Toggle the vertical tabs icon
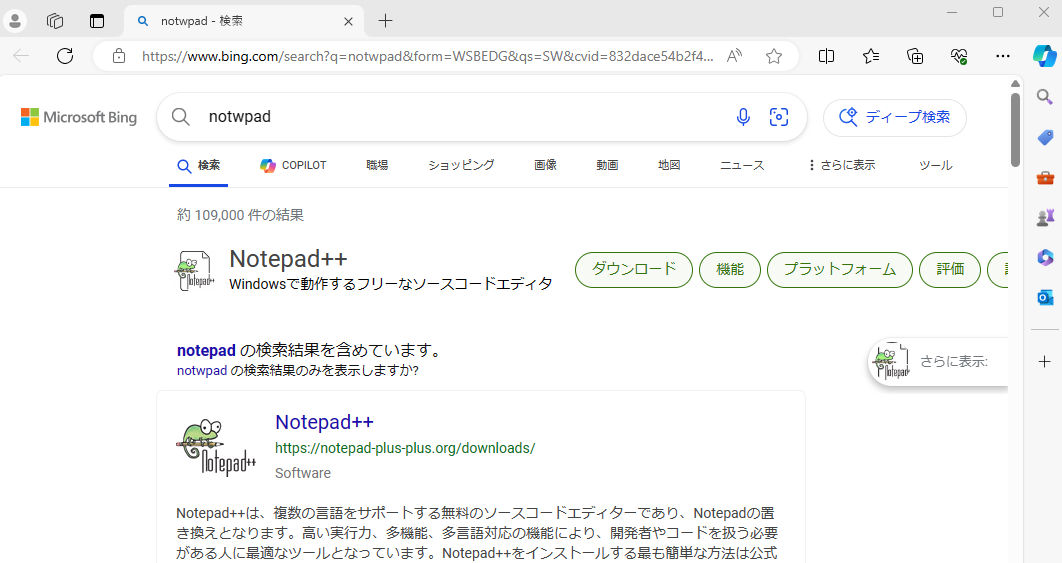Screen dimensions: 1062x563 coord(97,21)
